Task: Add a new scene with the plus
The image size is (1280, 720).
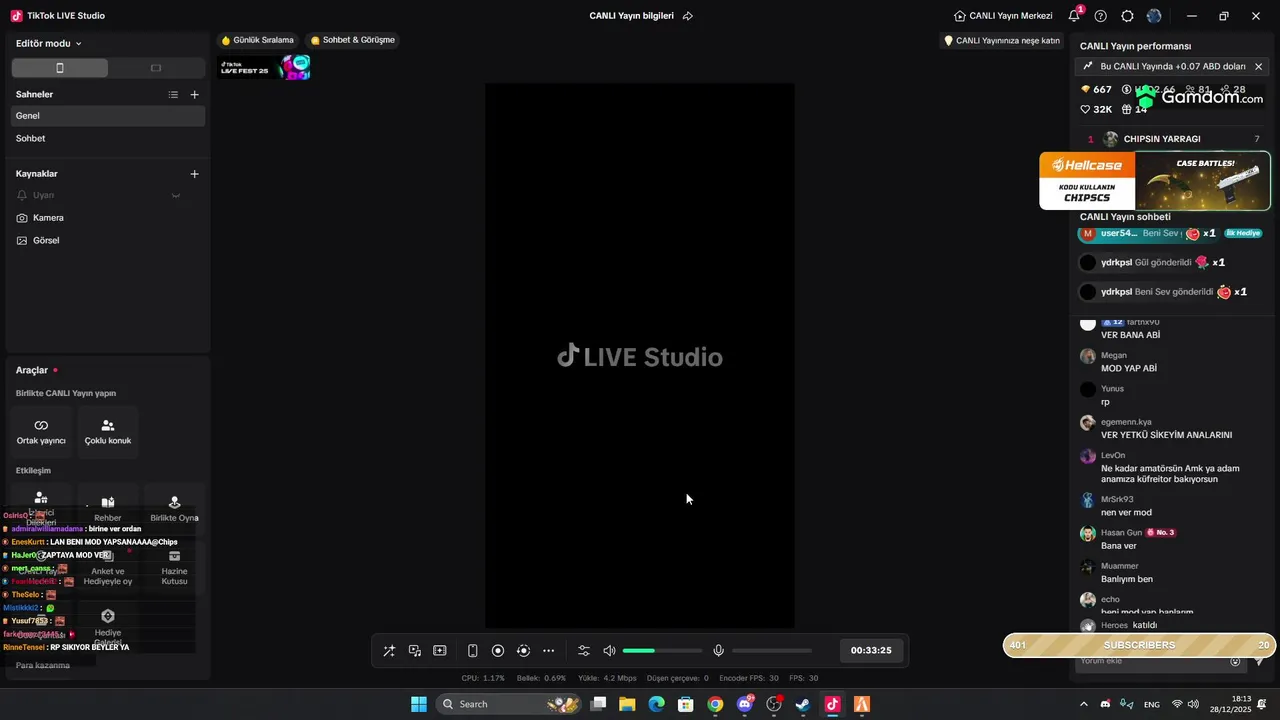Action: (194, 95)
